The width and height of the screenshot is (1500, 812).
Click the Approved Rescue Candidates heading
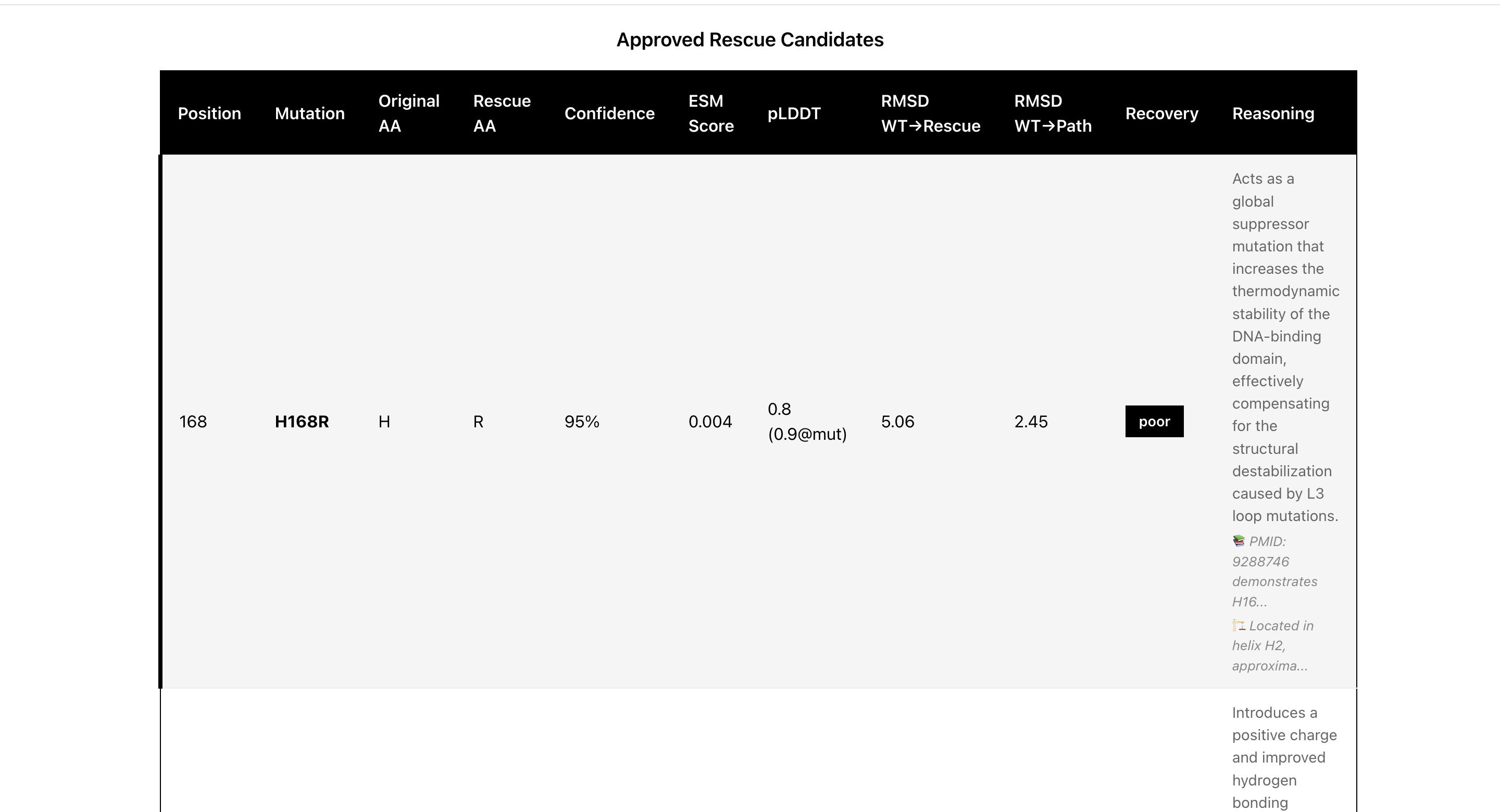[x=749, y=40]
